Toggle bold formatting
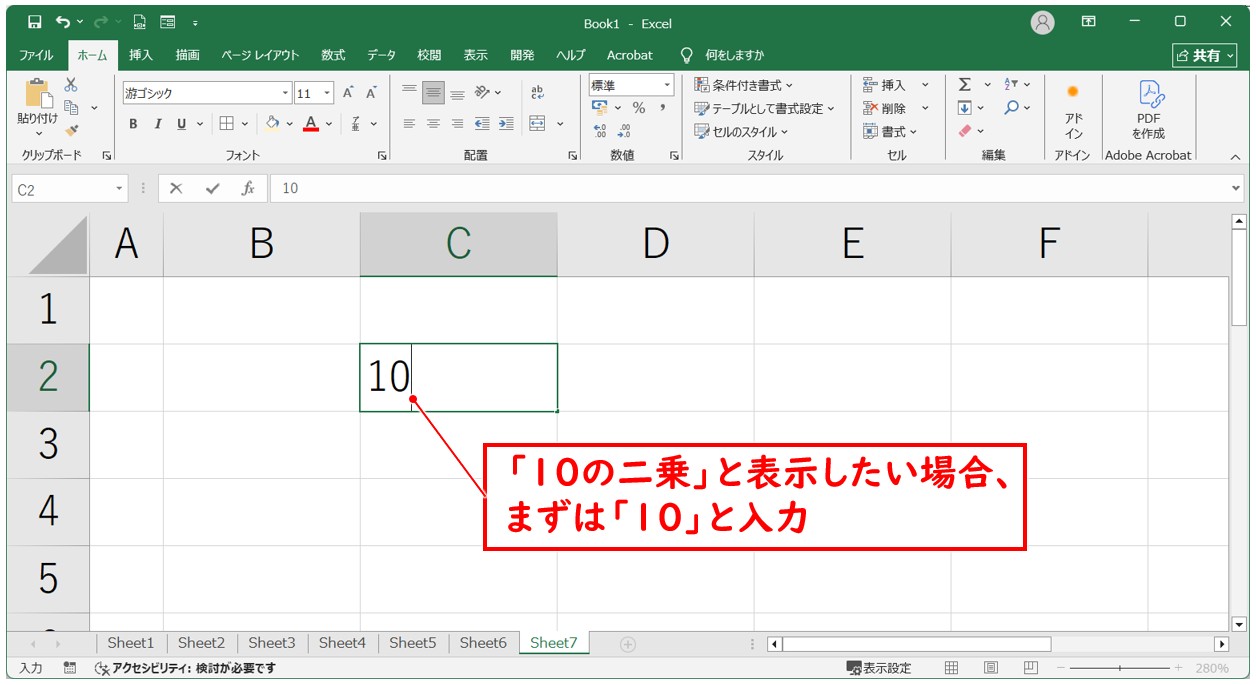 tap(133, 124)
